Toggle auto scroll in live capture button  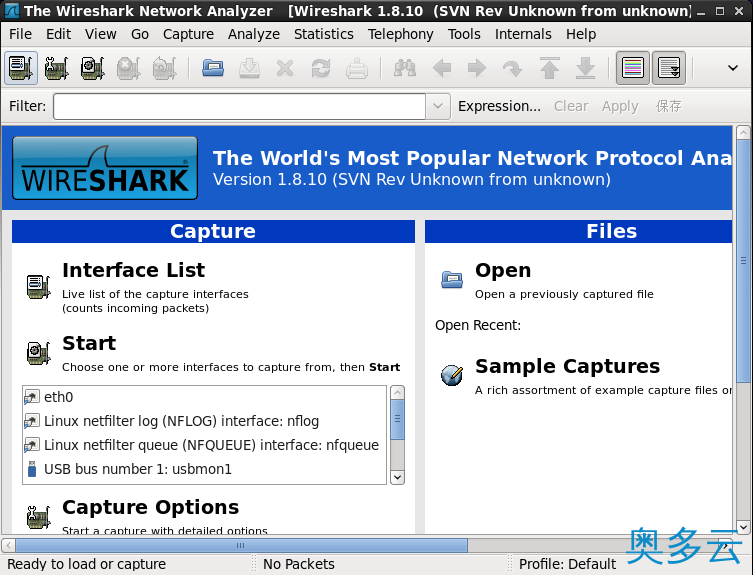click(668, 68)
